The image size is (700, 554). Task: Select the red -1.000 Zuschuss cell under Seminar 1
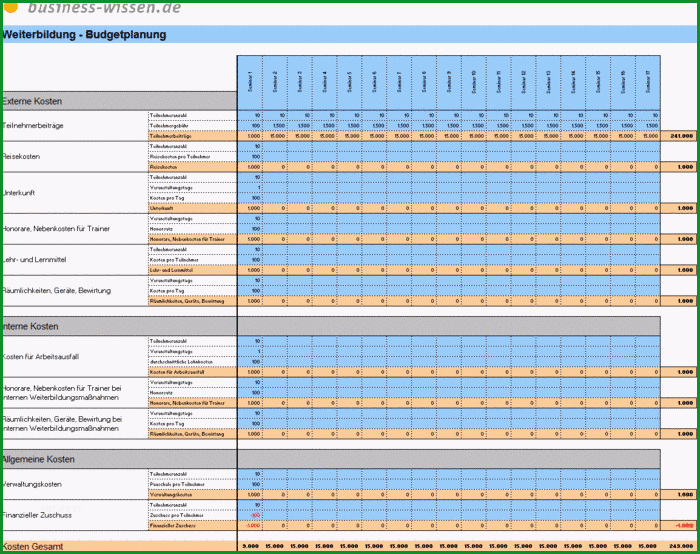(250, 525)
